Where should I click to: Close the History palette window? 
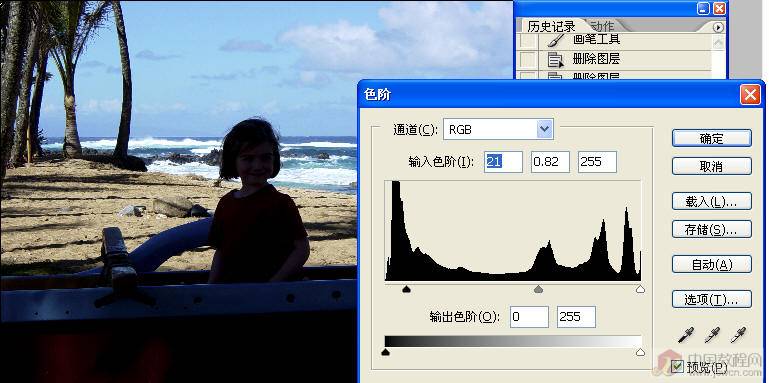719,8
